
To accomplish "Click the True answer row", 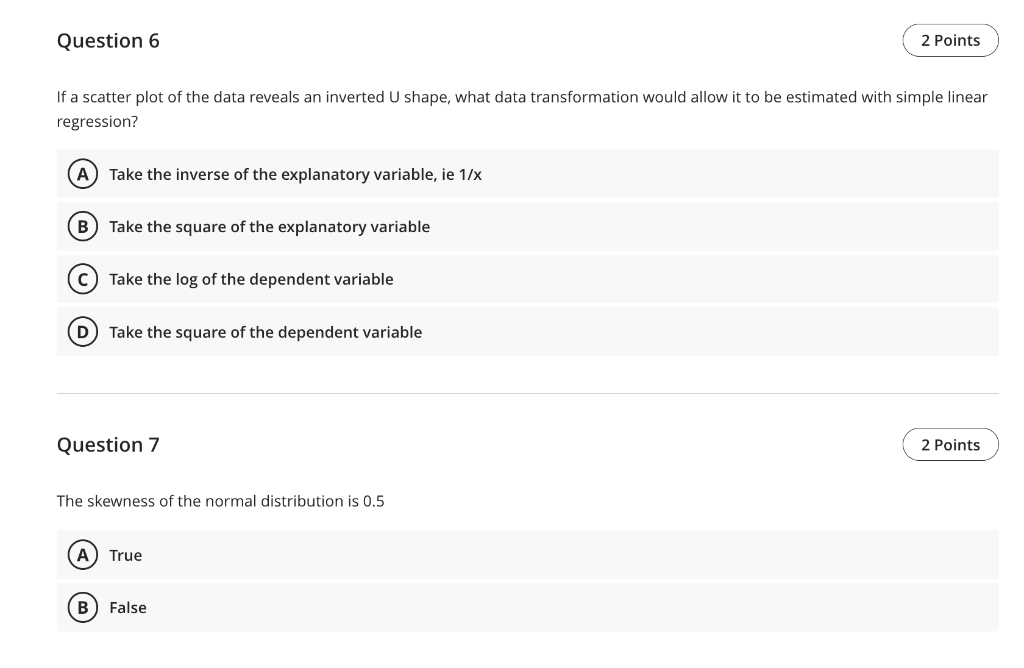I will pyautogui.click(x=400, y=555).
